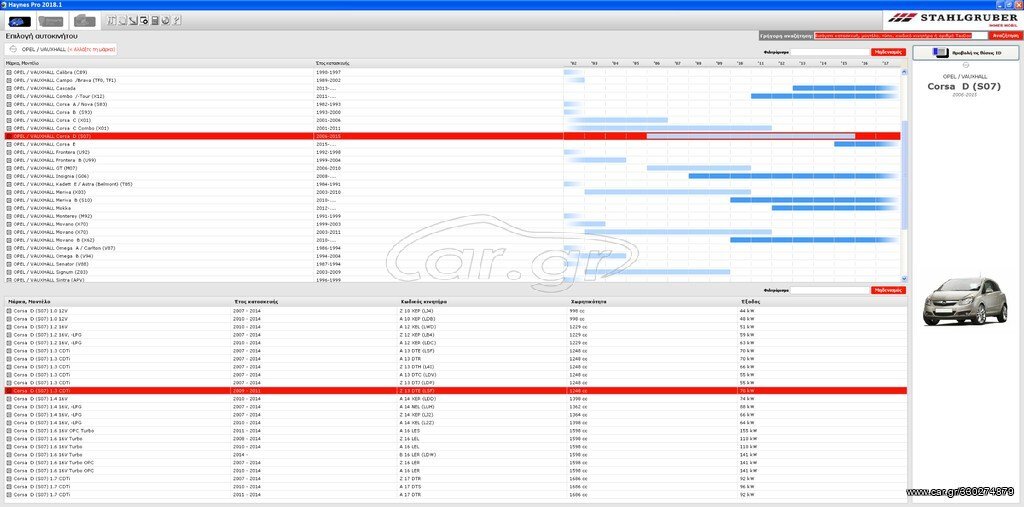Click icon beside OPEL / VAUXHALL Cascada row
The height and width of the screenshot is (507, 1024).
click(x=8, y=88)
